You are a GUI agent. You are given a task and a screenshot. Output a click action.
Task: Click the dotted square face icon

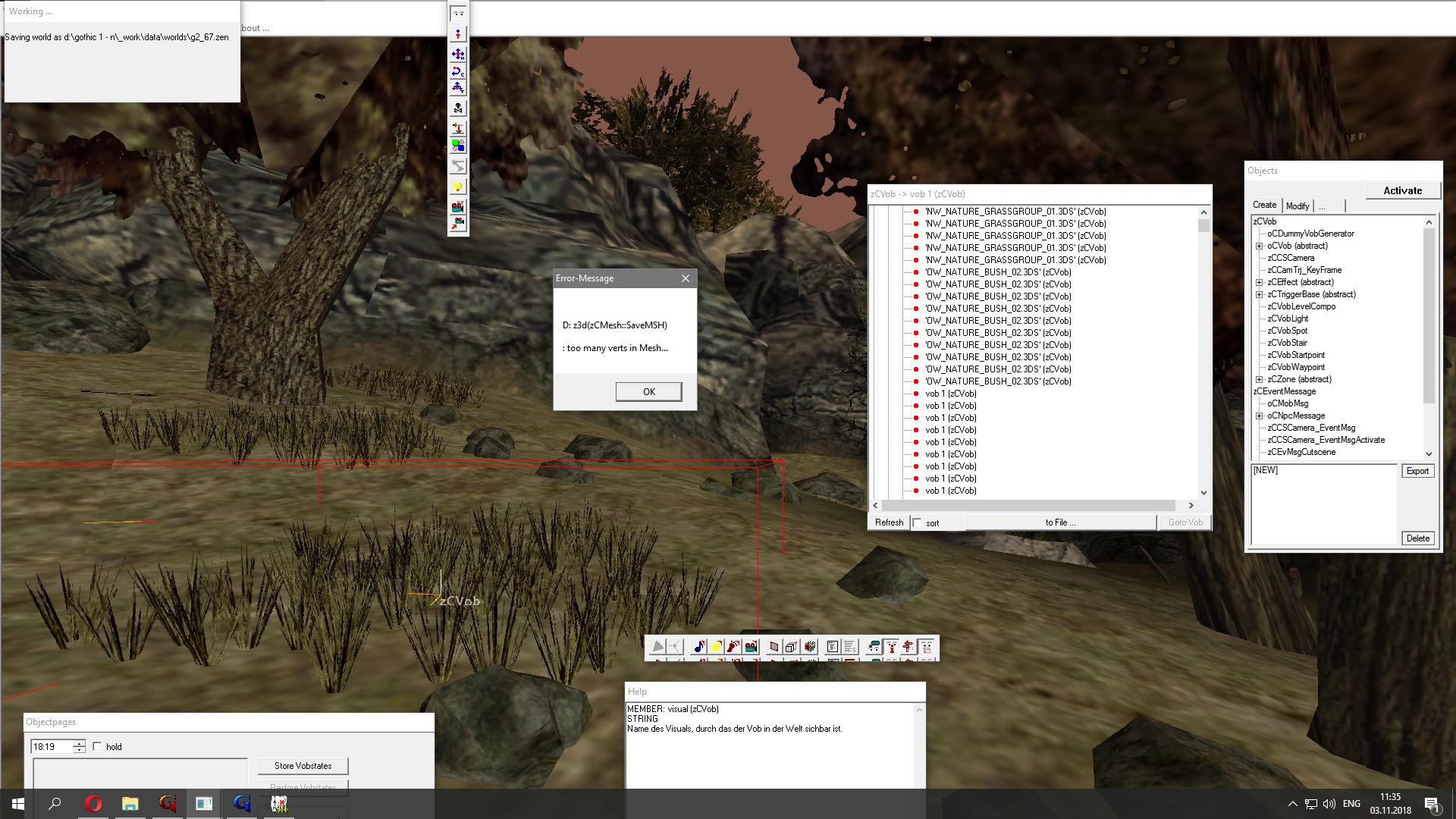coord(926,647)
